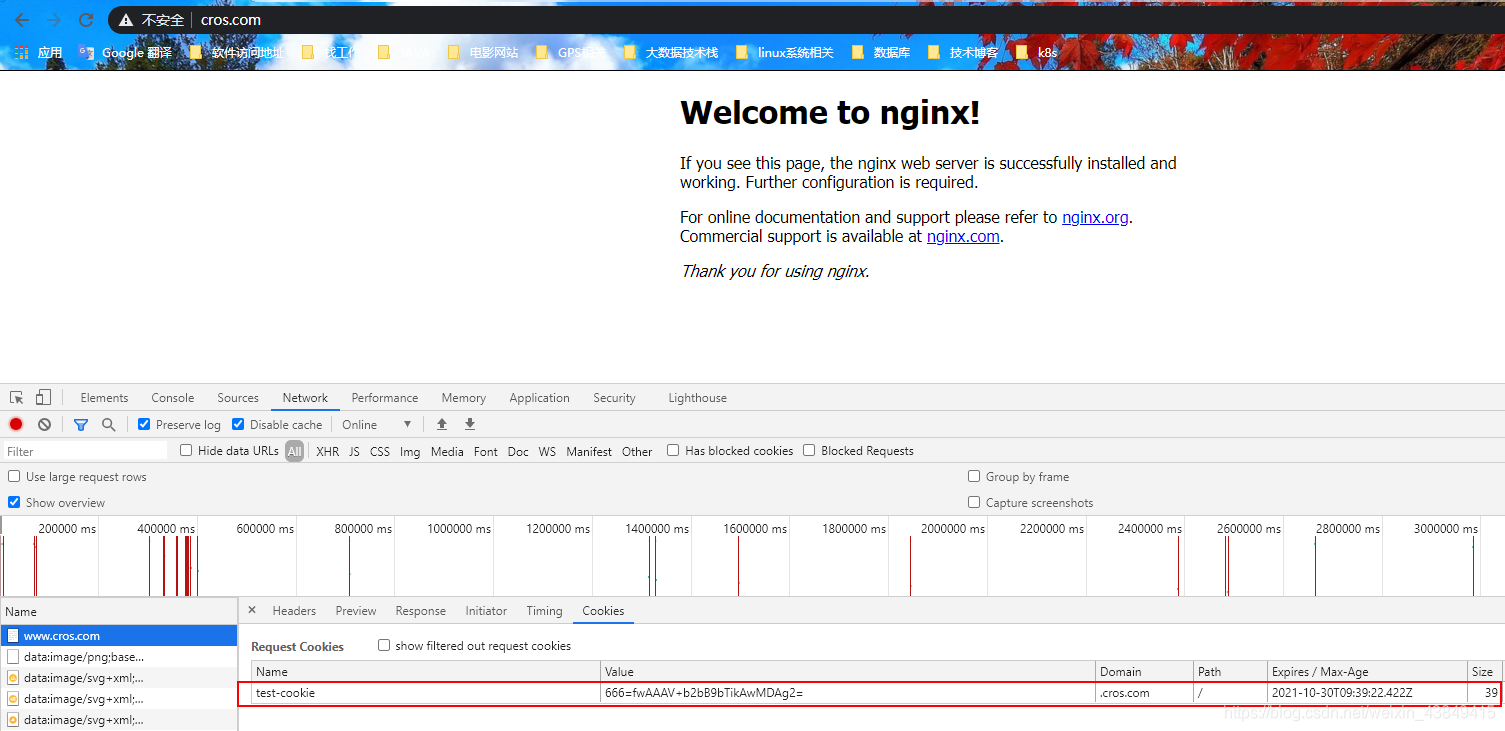This screenshot has height=731, width=1505.
Task: Filter requests by JS type
Action: pos(354,451)
